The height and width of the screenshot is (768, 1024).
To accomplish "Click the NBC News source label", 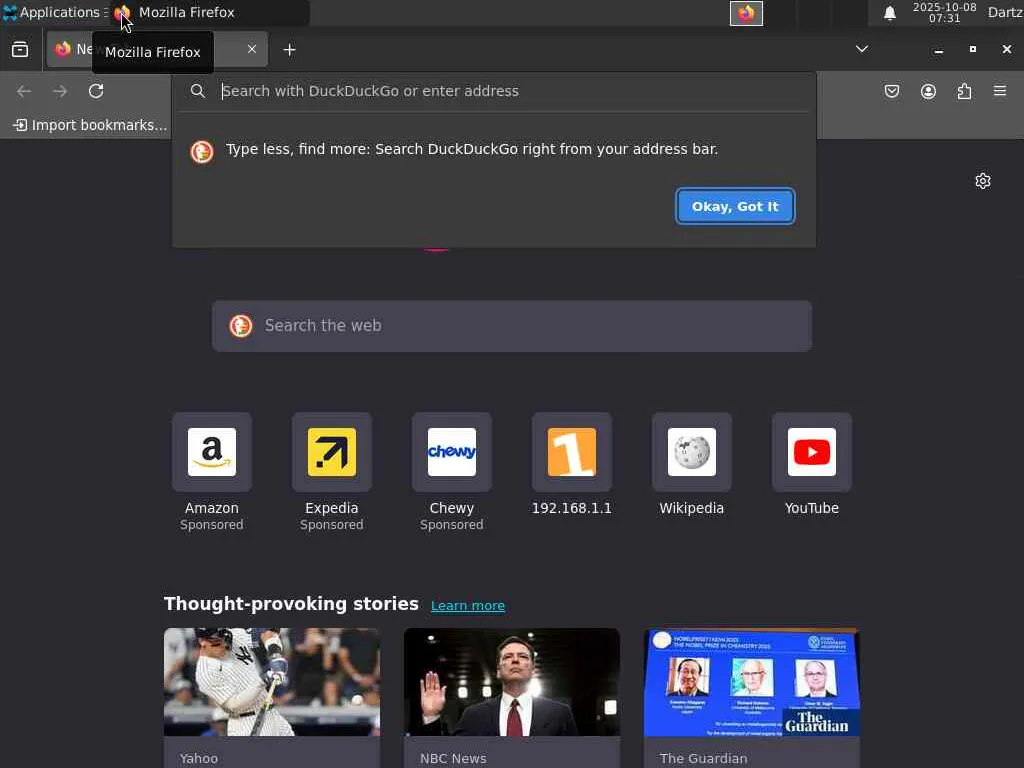I will pyautogui.click(x=453, y=758).
